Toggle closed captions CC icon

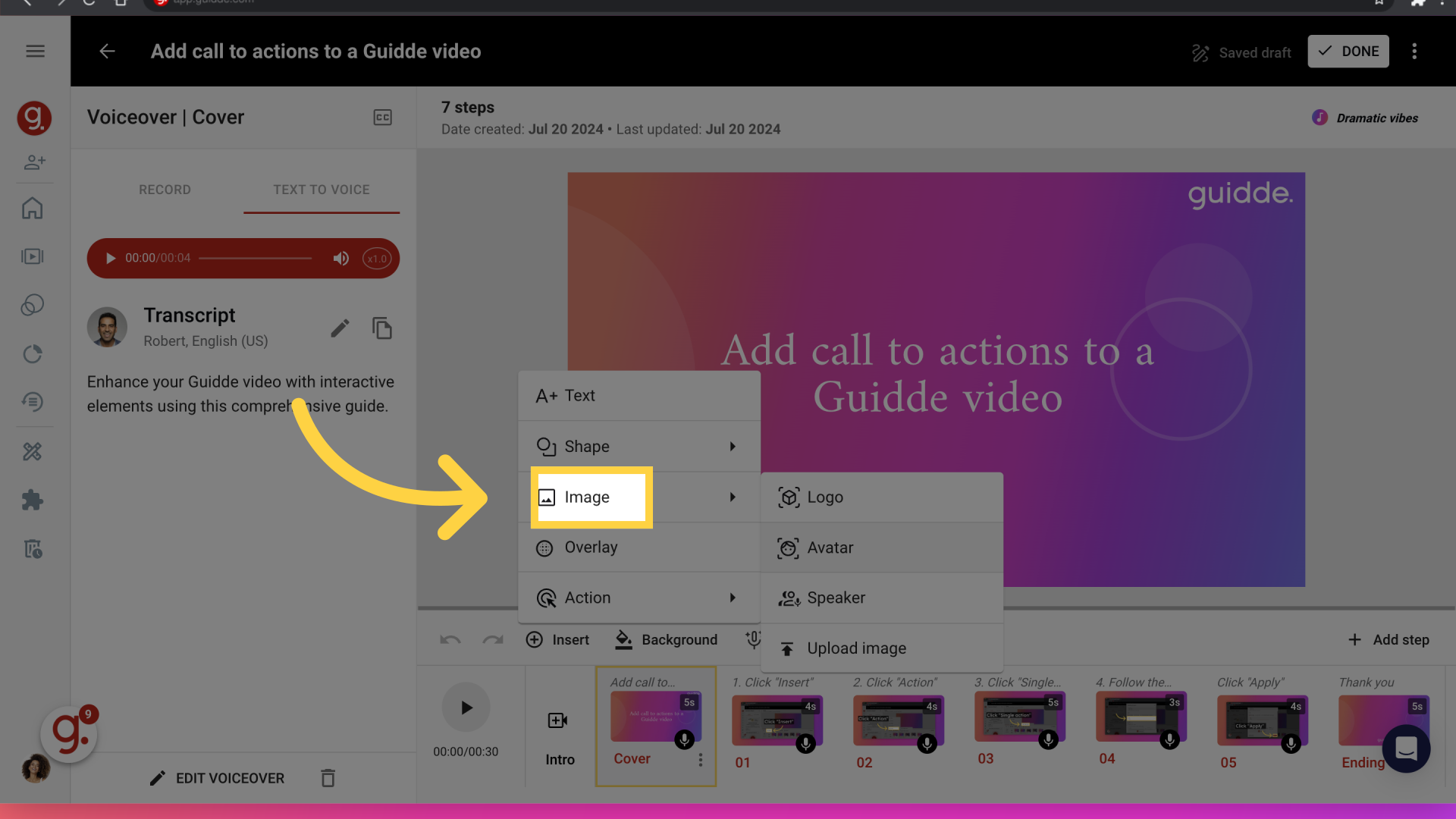383,118
